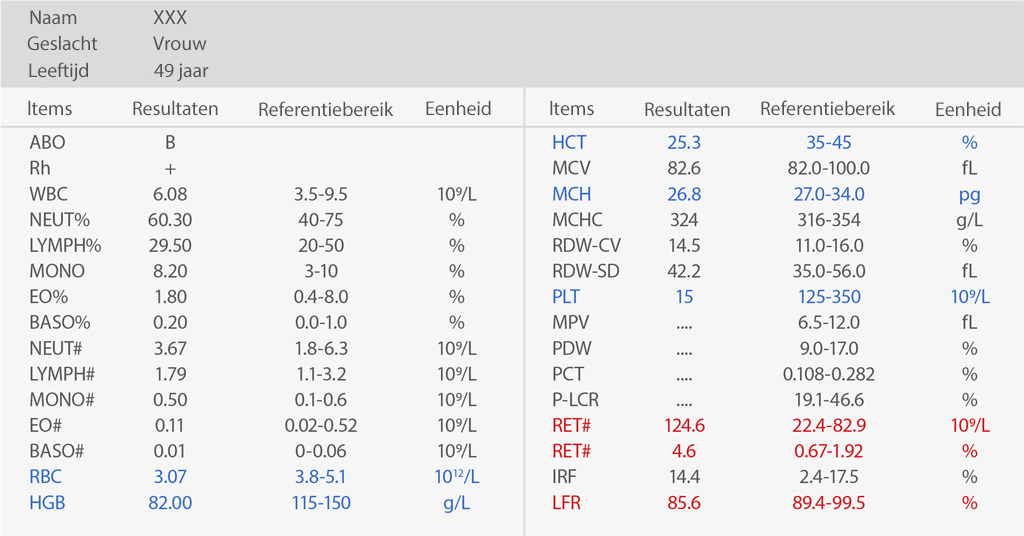This screenshot has width=1024, height=536.
Task: Select the PLT row label
Action: pos(566,297)
